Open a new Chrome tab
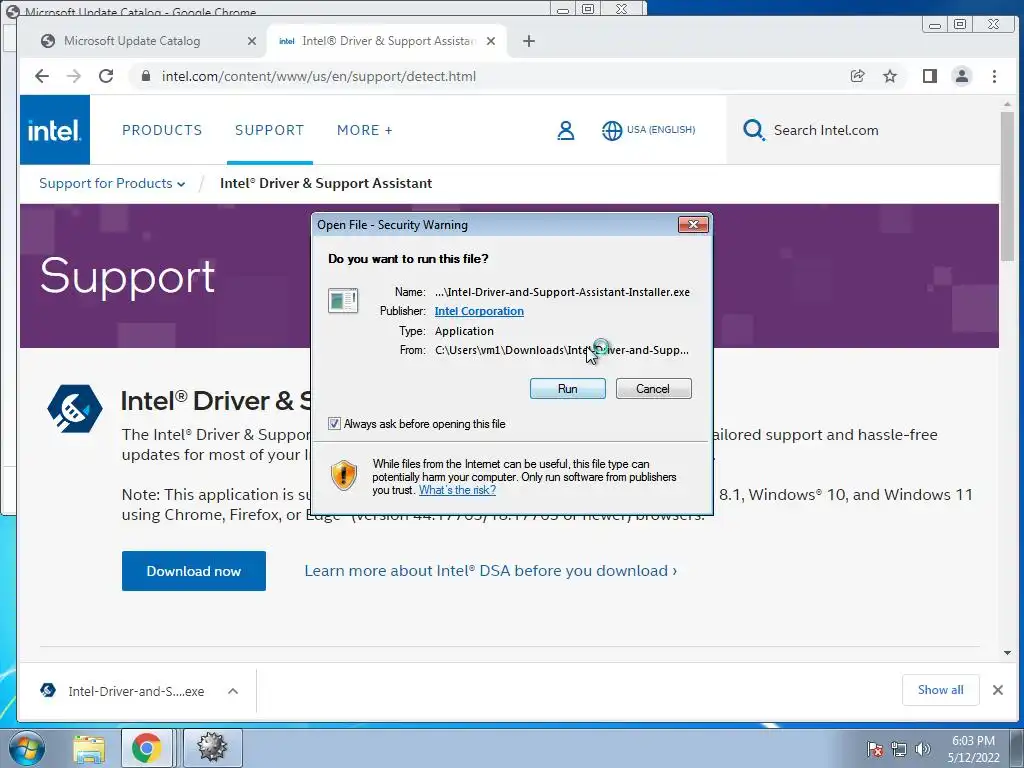Image resolution: width=1024 pixels, height=768 pixels. [528, 41]
